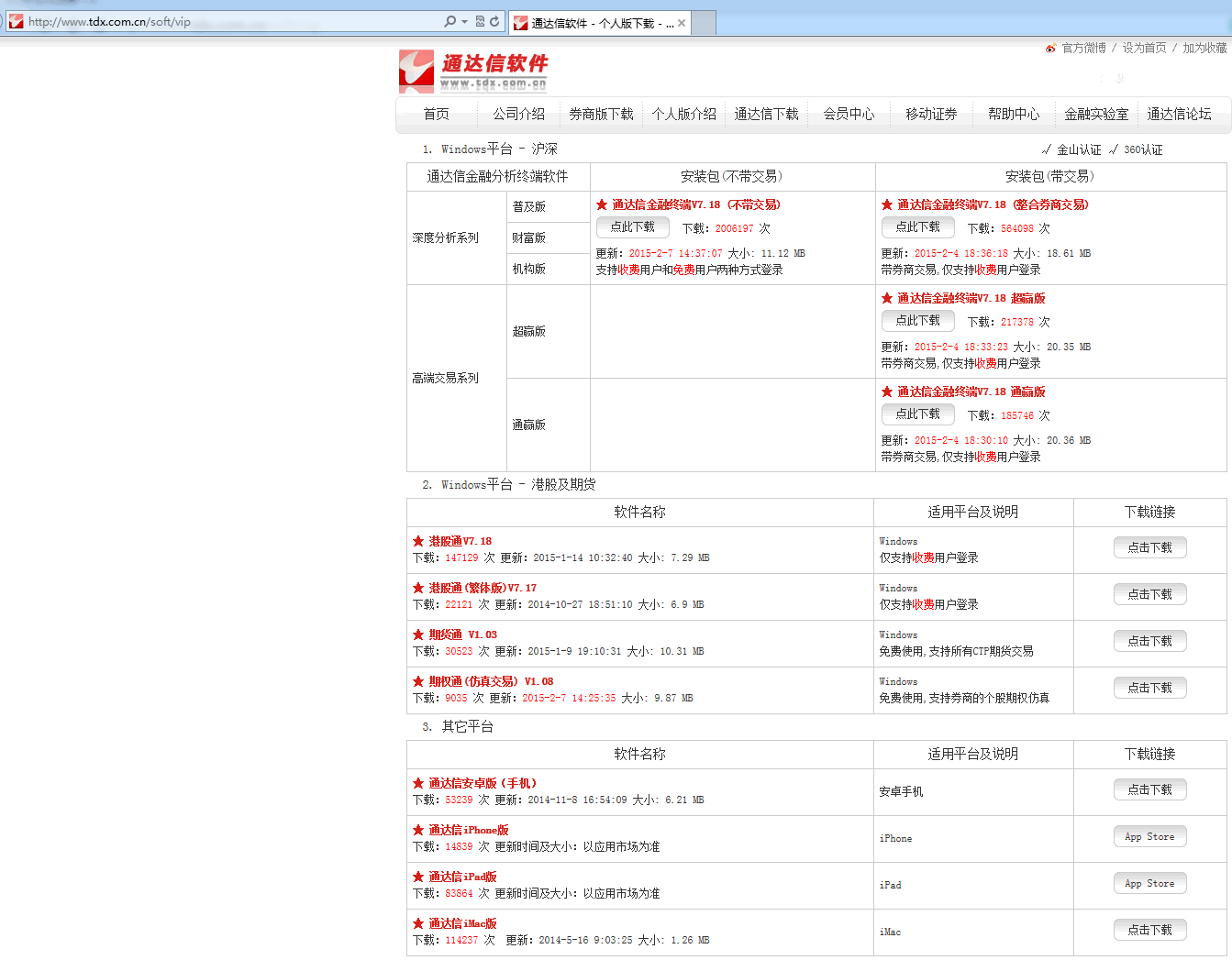Click 360认证 link
1232x960 pixels.
pyautogui.click(x=1143, y=149)
